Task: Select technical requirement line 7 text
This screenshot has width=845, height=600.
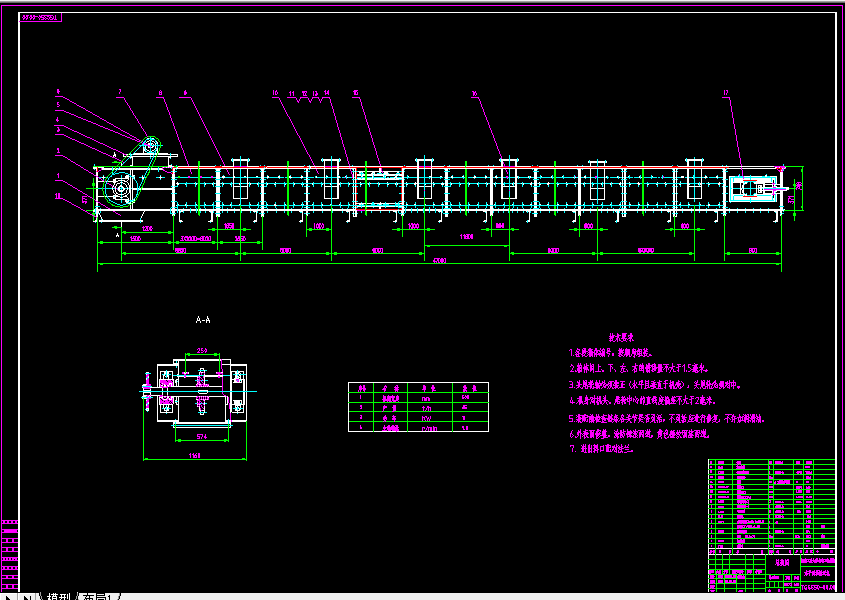Action: click(x=602, y=449)
